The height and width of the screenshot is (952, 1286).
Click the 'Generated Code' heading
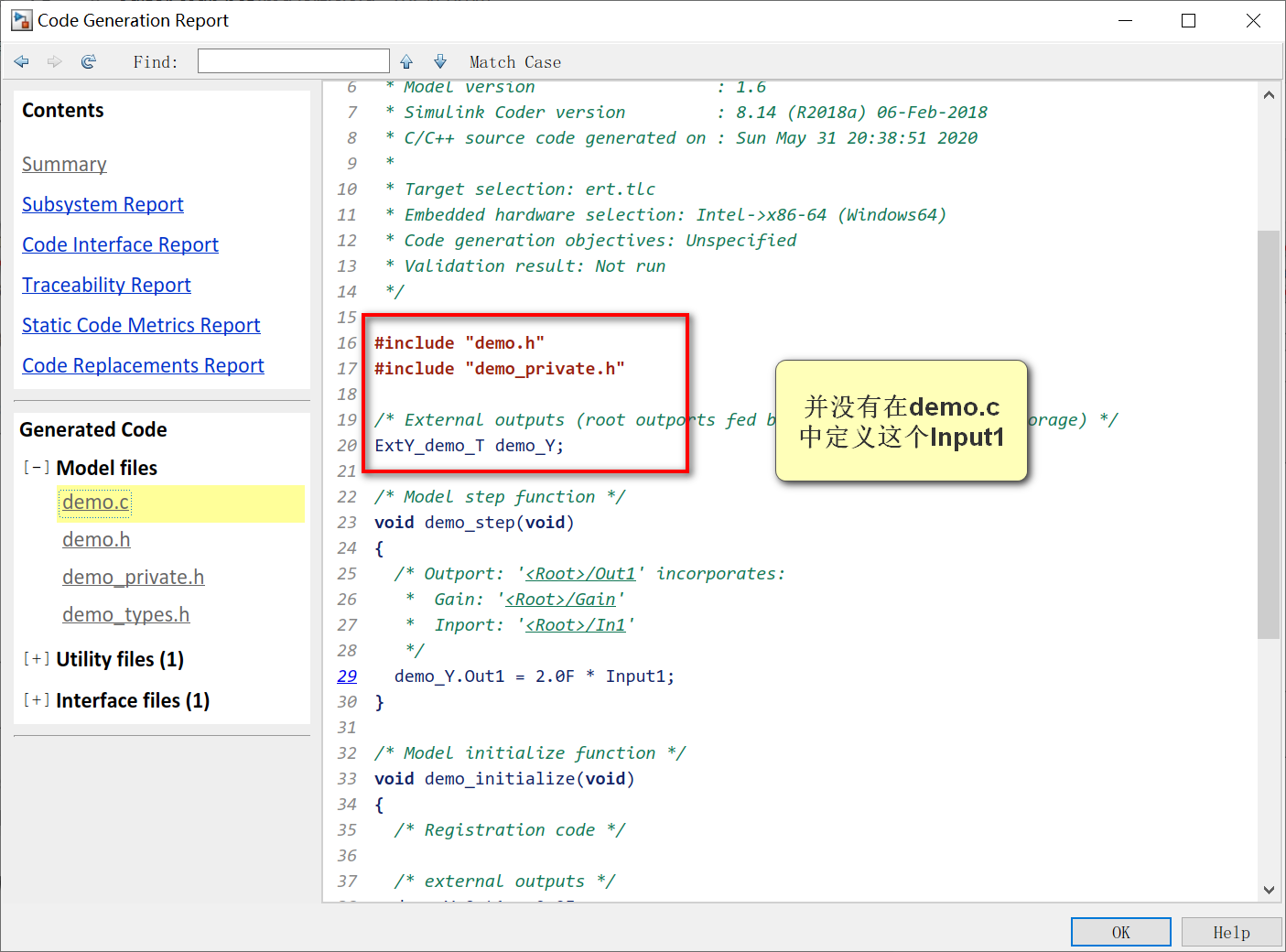click(93, 429)
